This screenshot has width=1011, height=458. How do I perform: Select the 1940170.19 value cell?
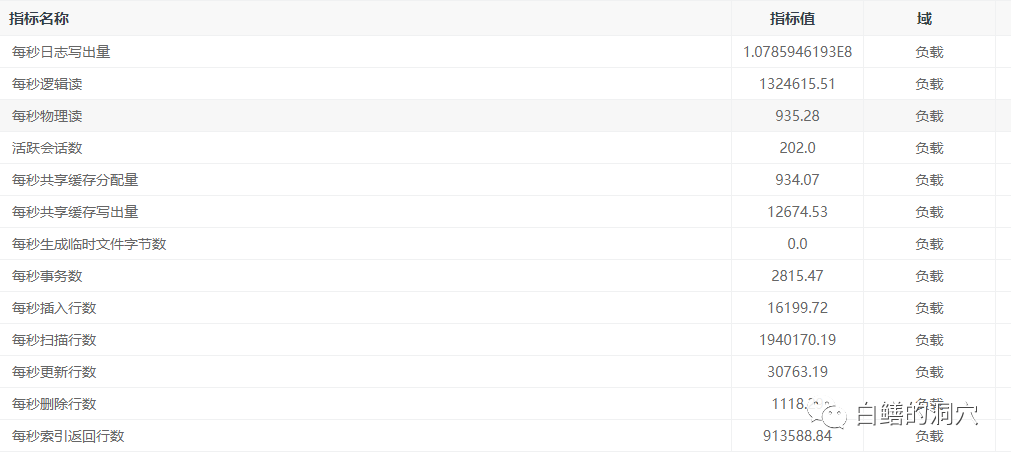pos(797,340)
